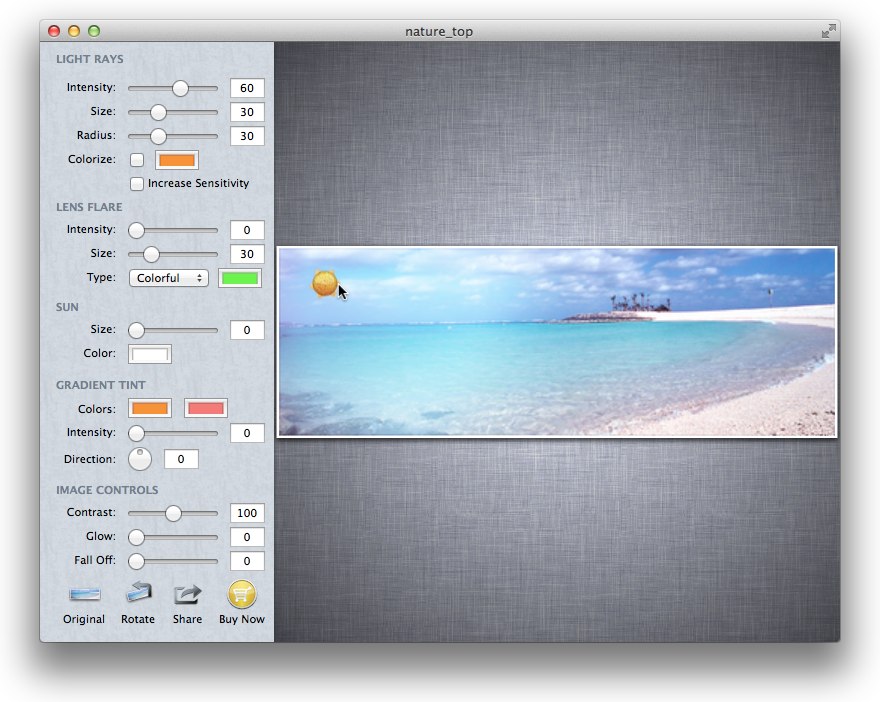Screen dimensions: 880x702
Task: Click the Light Rays Intensity value field
Action: [x=247, y=88]
